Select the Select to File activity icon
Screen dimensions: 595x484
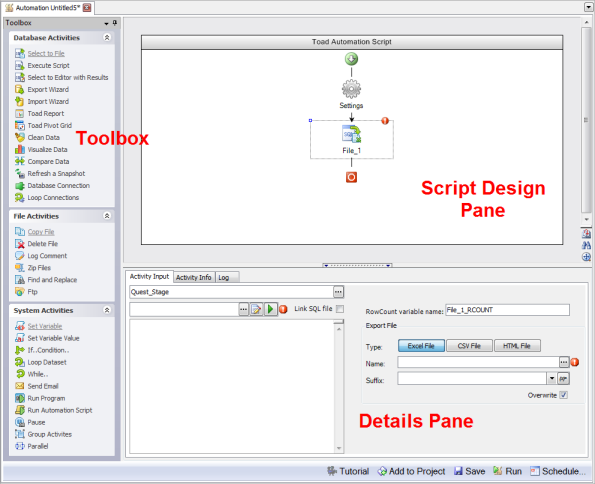point(20,54)
